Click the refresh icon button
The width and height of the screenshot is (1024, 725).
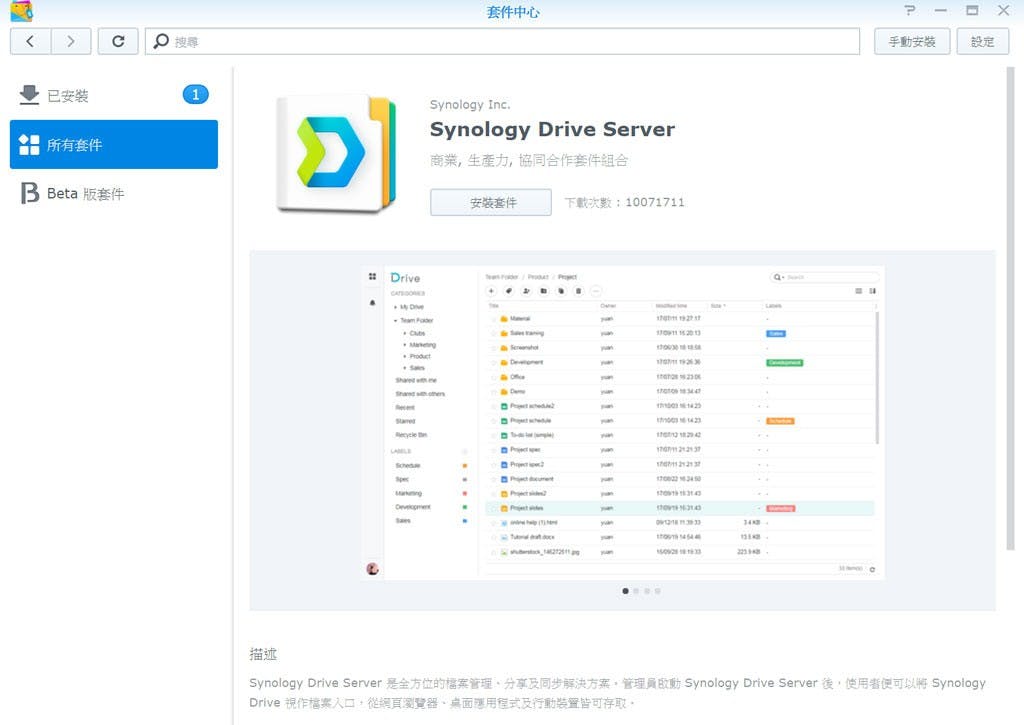tap(118, 41)
